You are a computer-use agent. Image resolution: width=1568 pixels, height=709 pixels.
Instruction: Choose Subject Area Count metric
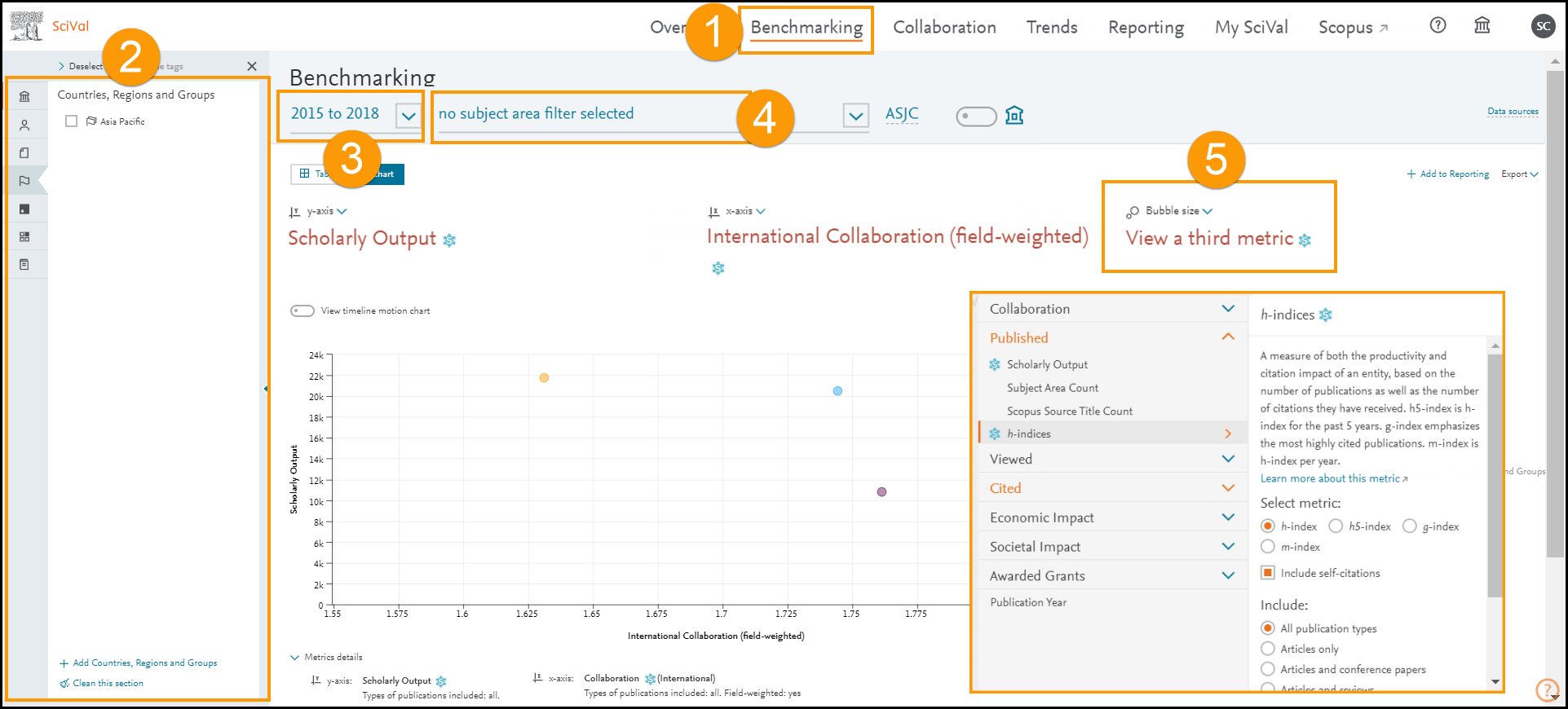pos(1053,388)
